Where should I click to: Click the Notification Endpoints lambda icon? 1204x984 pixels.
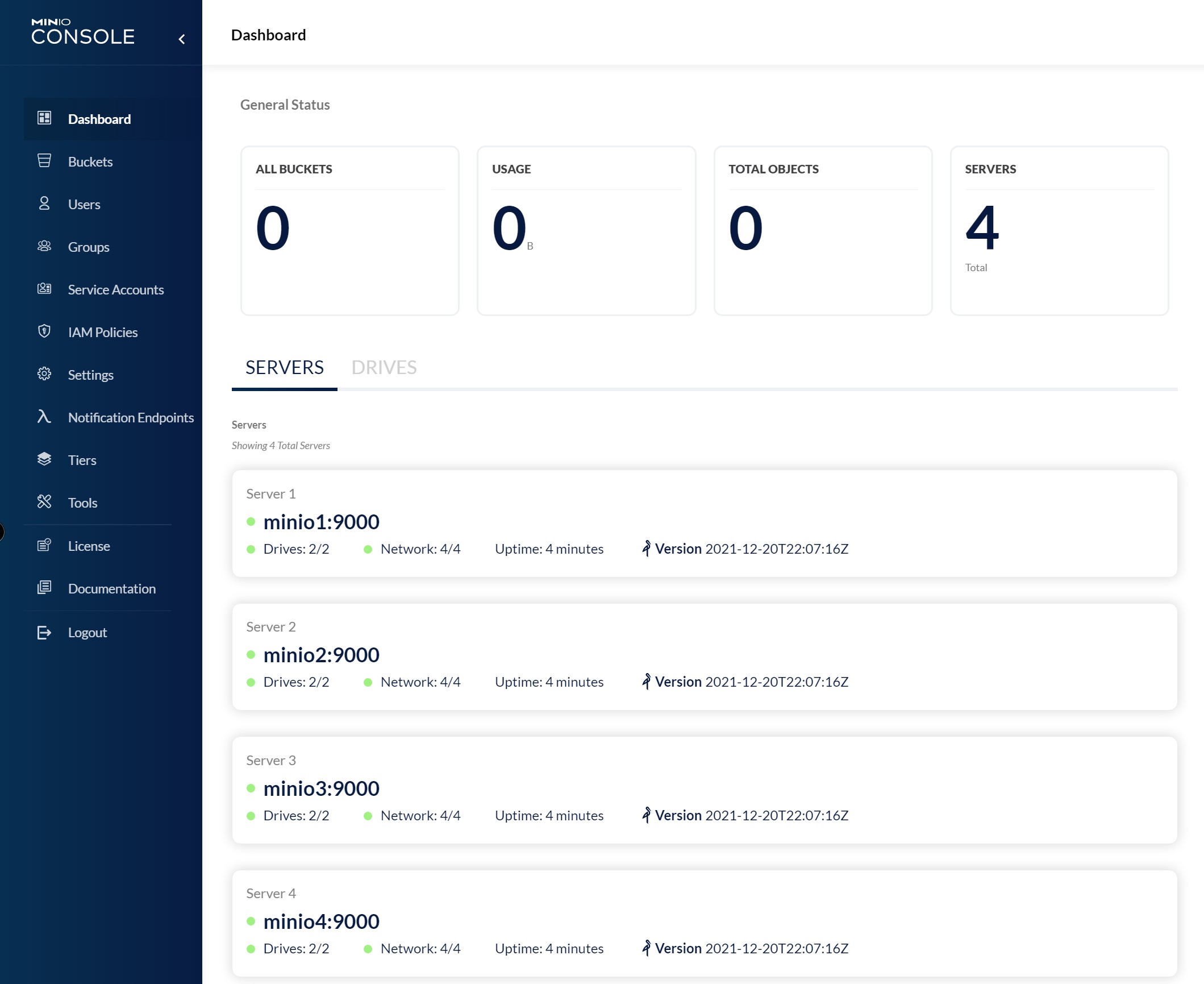pos(44,417)
